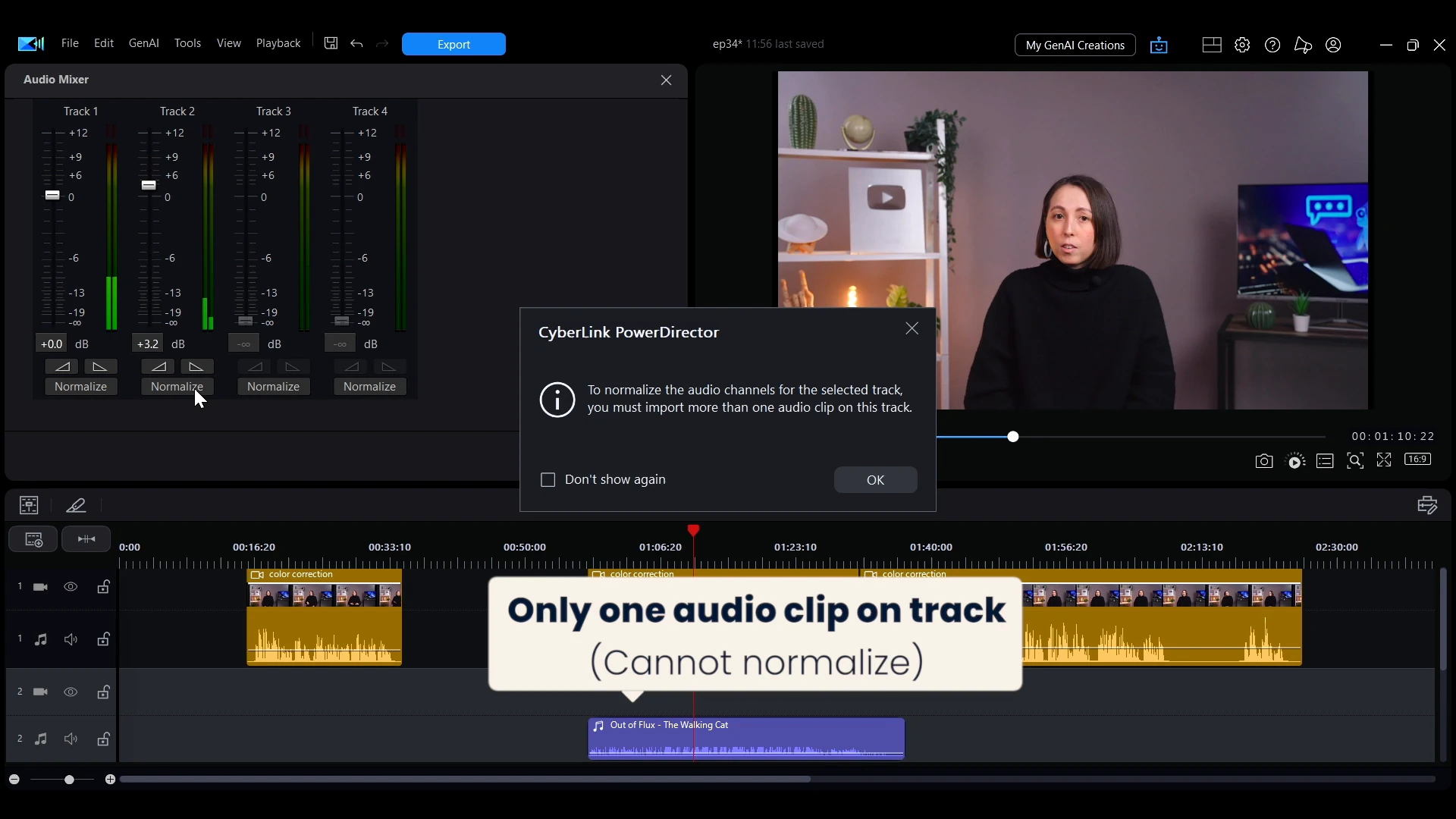
Task: Click the Export button
Action: [x=453, y=44]
